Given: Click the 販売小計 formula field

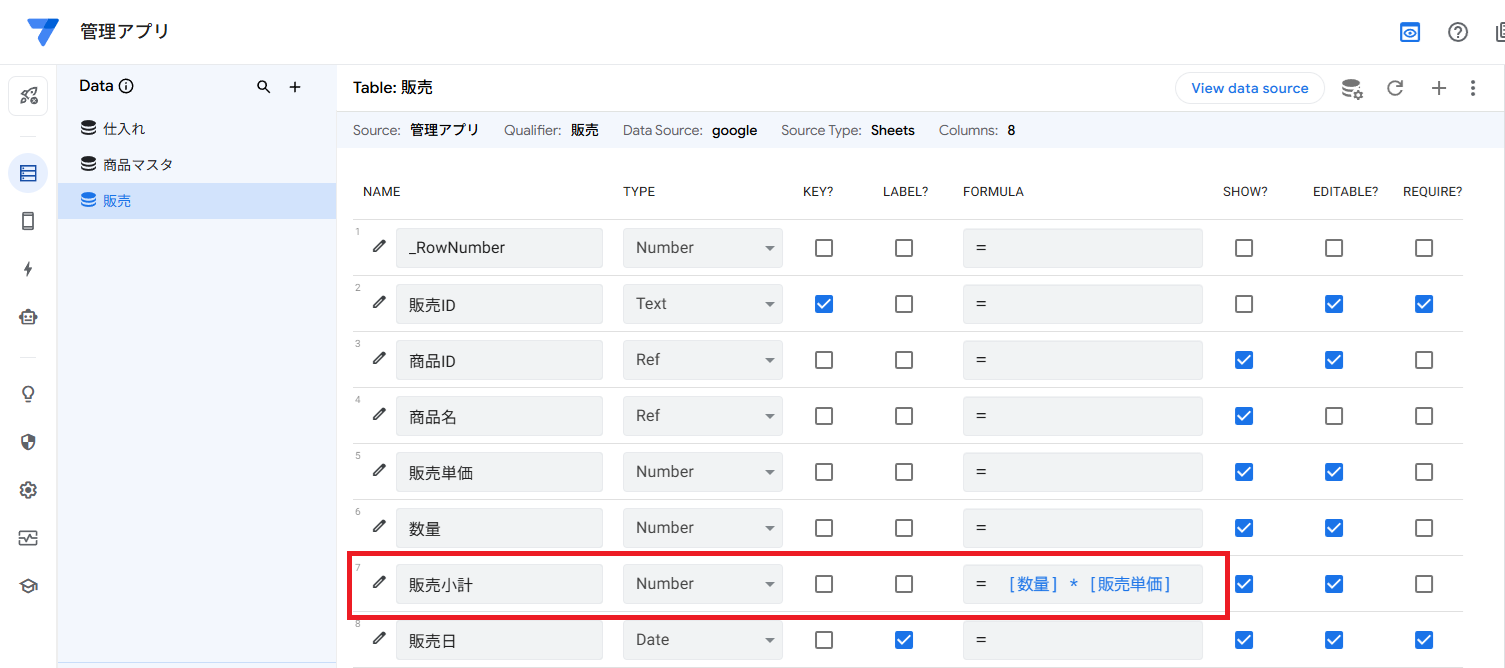Looking at the screenshot, I should 1082,584.
